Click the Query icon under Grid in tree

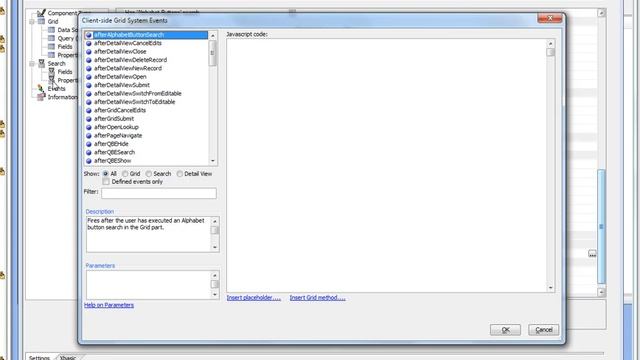click(x=51, y=38)
